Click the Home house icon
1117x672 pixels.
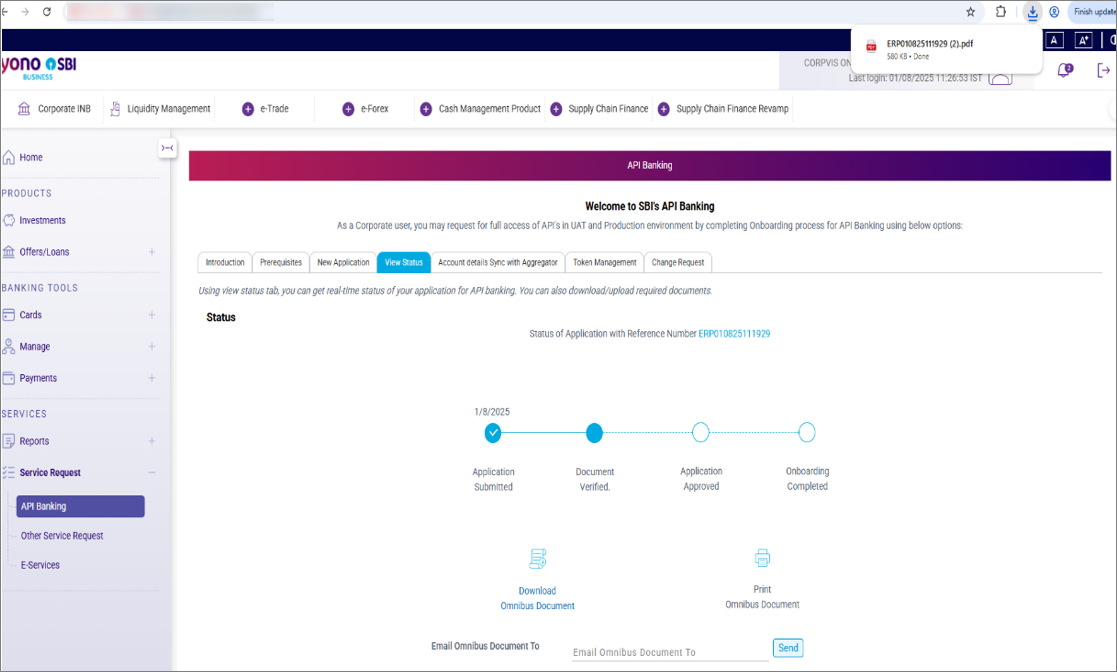(9, 157)
